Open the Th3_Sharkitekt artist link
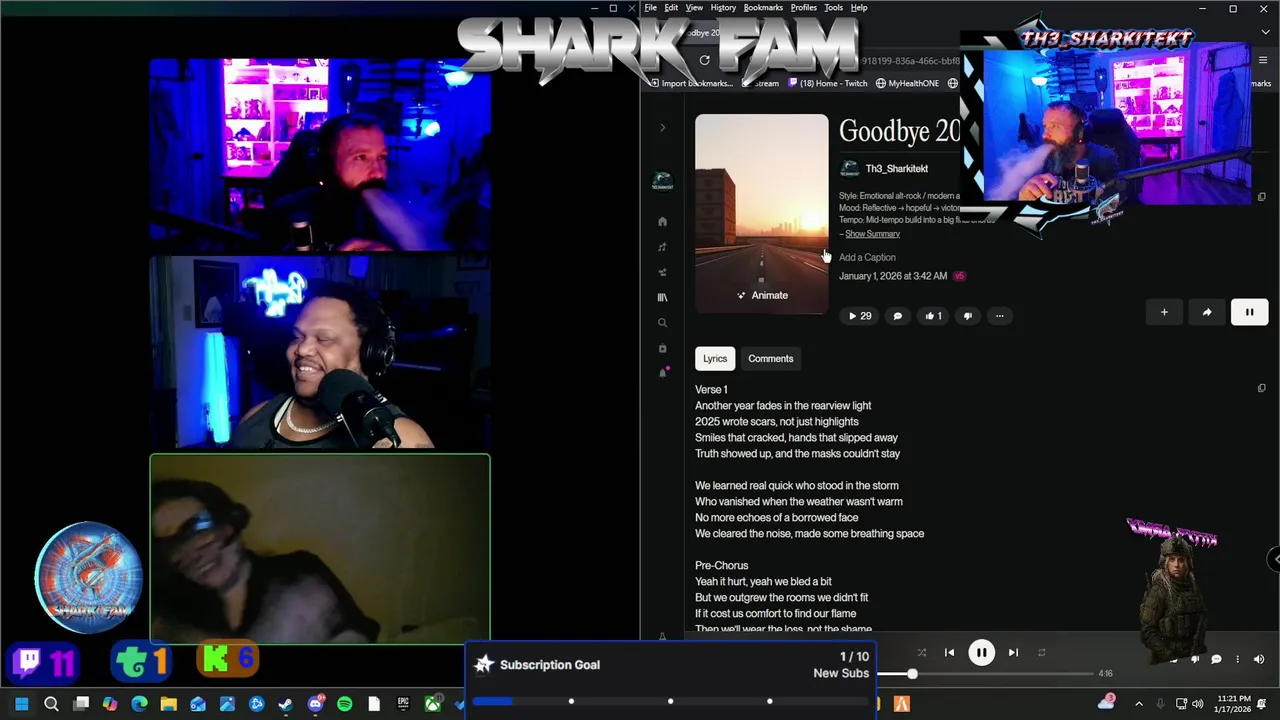The image size is (1280, 720). [x=897, y=169]
